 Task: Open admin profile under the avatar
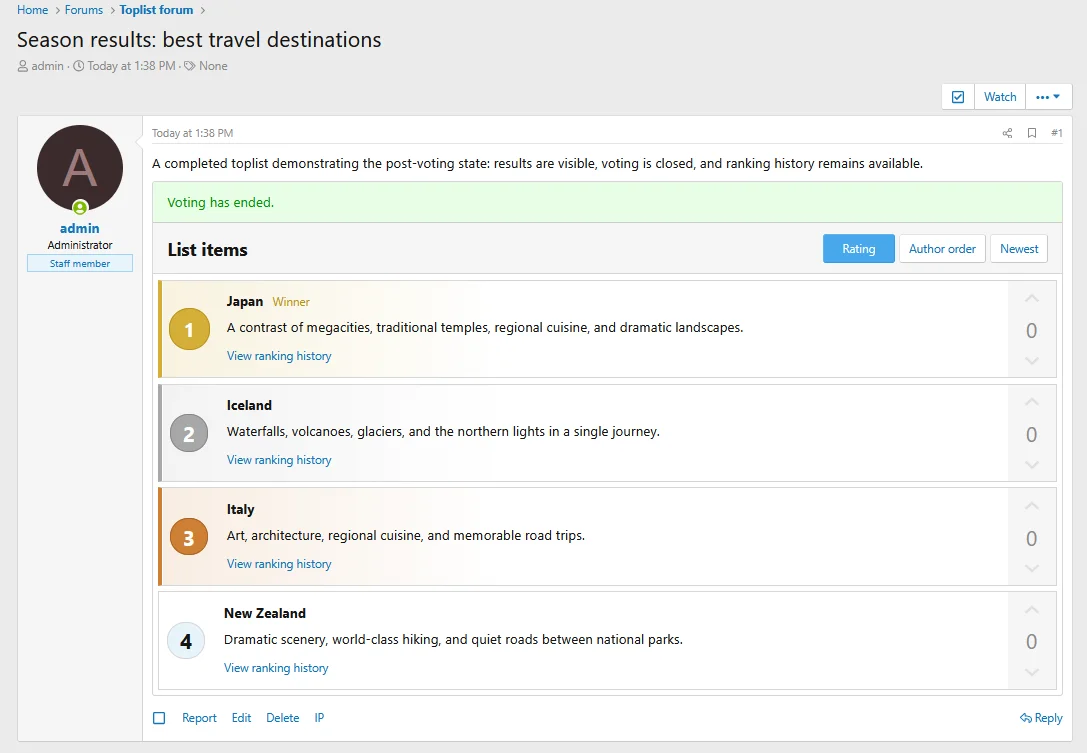coord(80,228)
